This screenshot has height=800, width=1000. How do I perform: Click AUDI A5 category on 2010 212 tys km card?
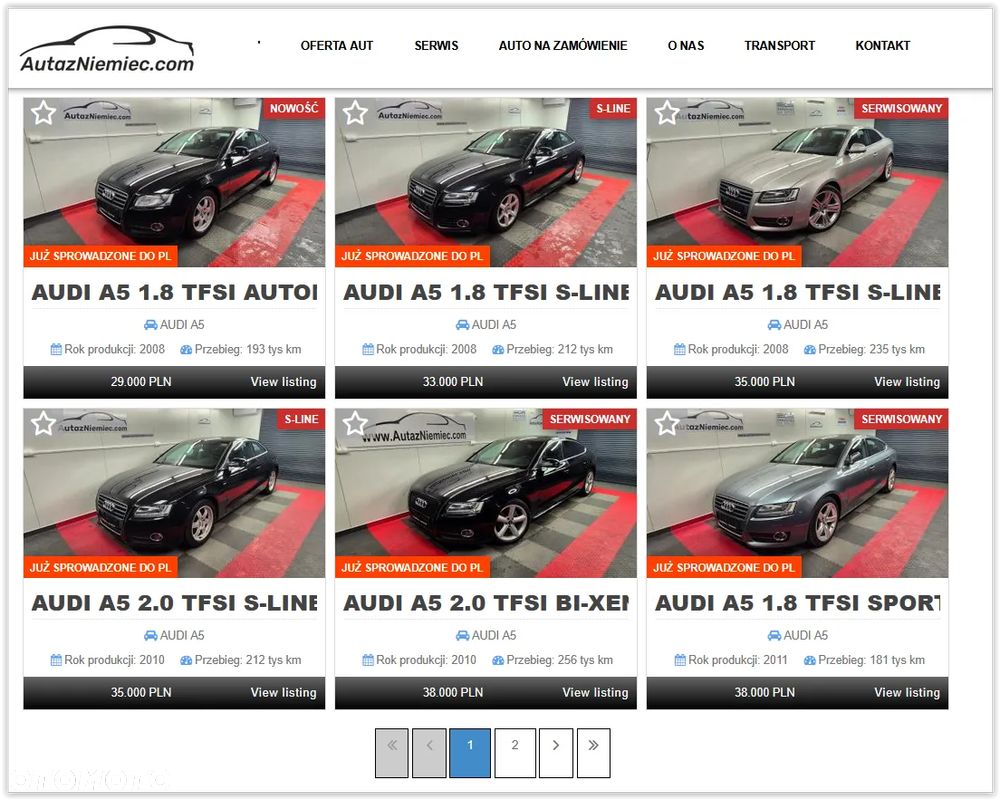point(182,635)
